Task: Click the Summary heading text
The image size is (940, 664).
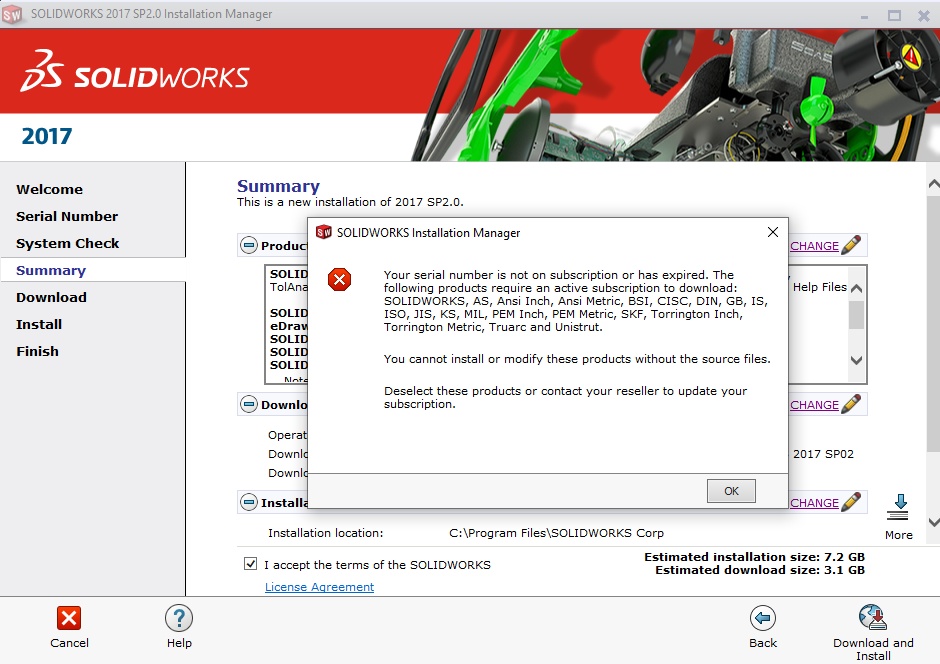Action: 278,186
